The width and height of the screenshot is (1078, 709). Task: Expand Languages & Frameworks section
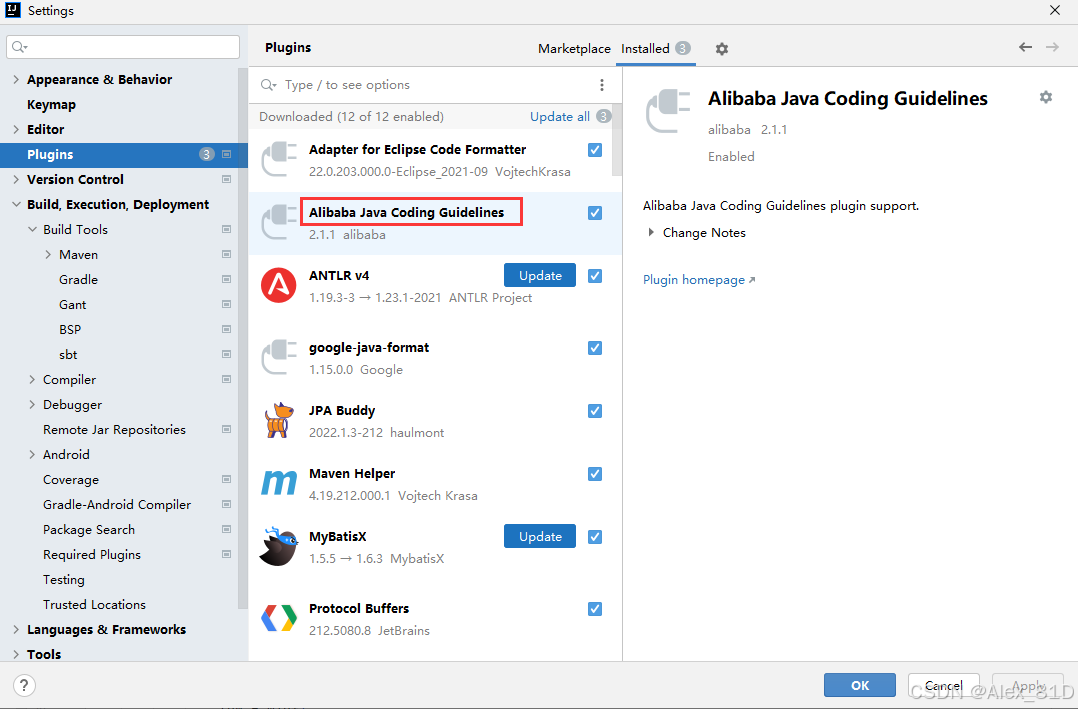[x=16, y=629]
